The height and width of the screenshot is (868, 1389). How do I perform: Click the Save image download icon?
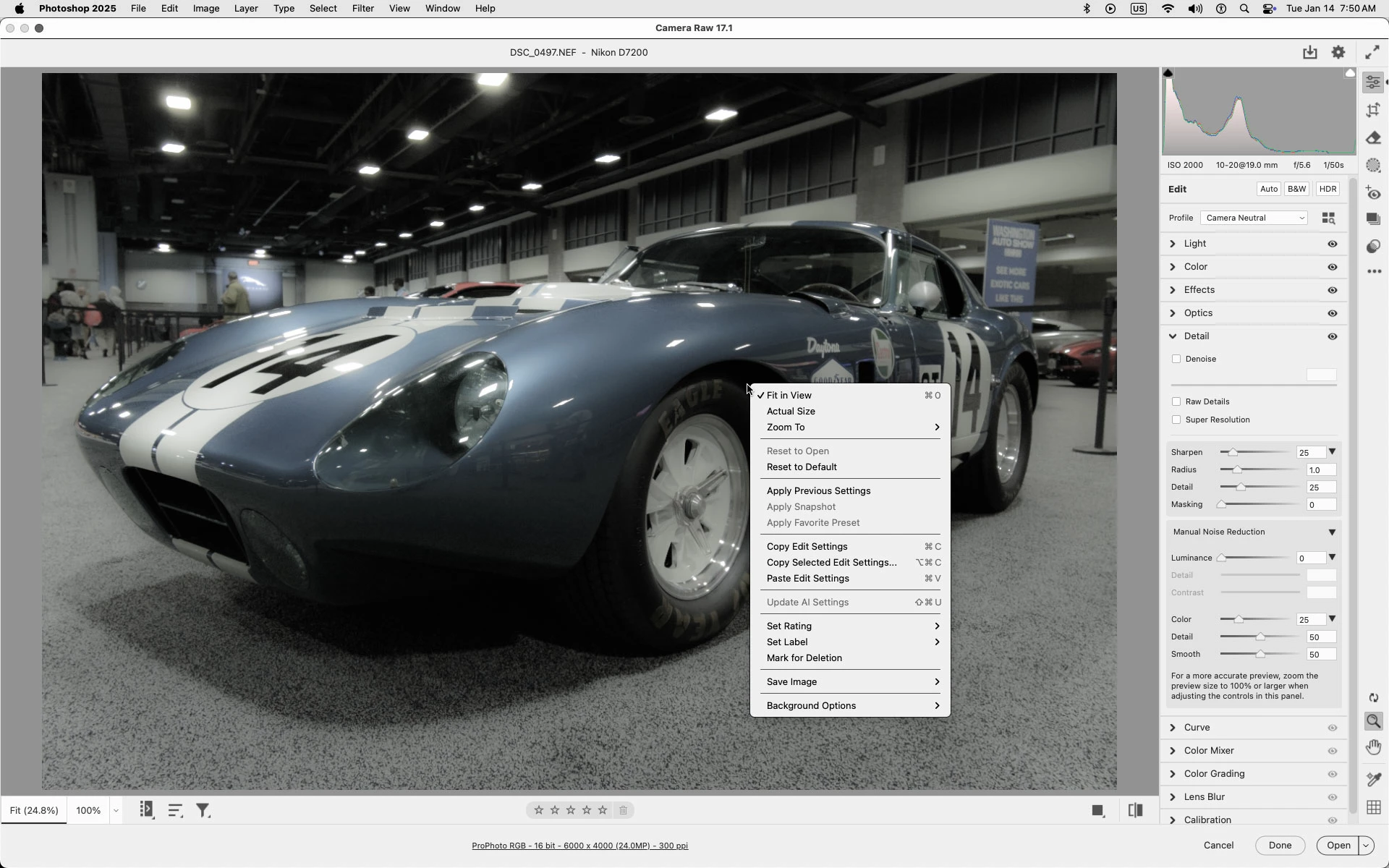(1309, 53)
